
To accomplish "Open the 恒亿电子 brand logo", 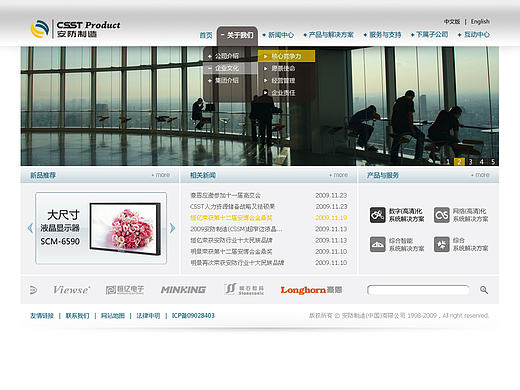I will coord(125,290).
